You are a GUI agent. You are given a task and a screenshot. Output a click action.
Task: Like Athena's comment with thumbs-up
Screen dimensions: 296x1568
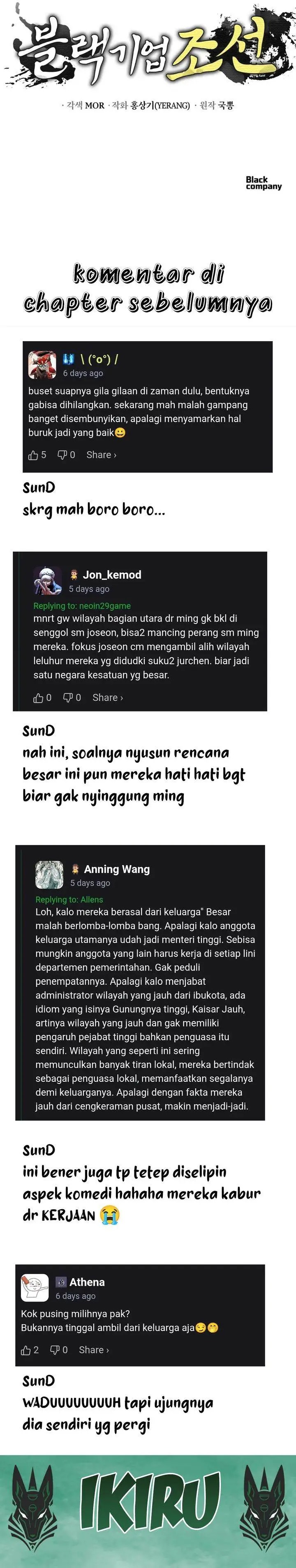pyautogui.click(x=25, y=1349)
